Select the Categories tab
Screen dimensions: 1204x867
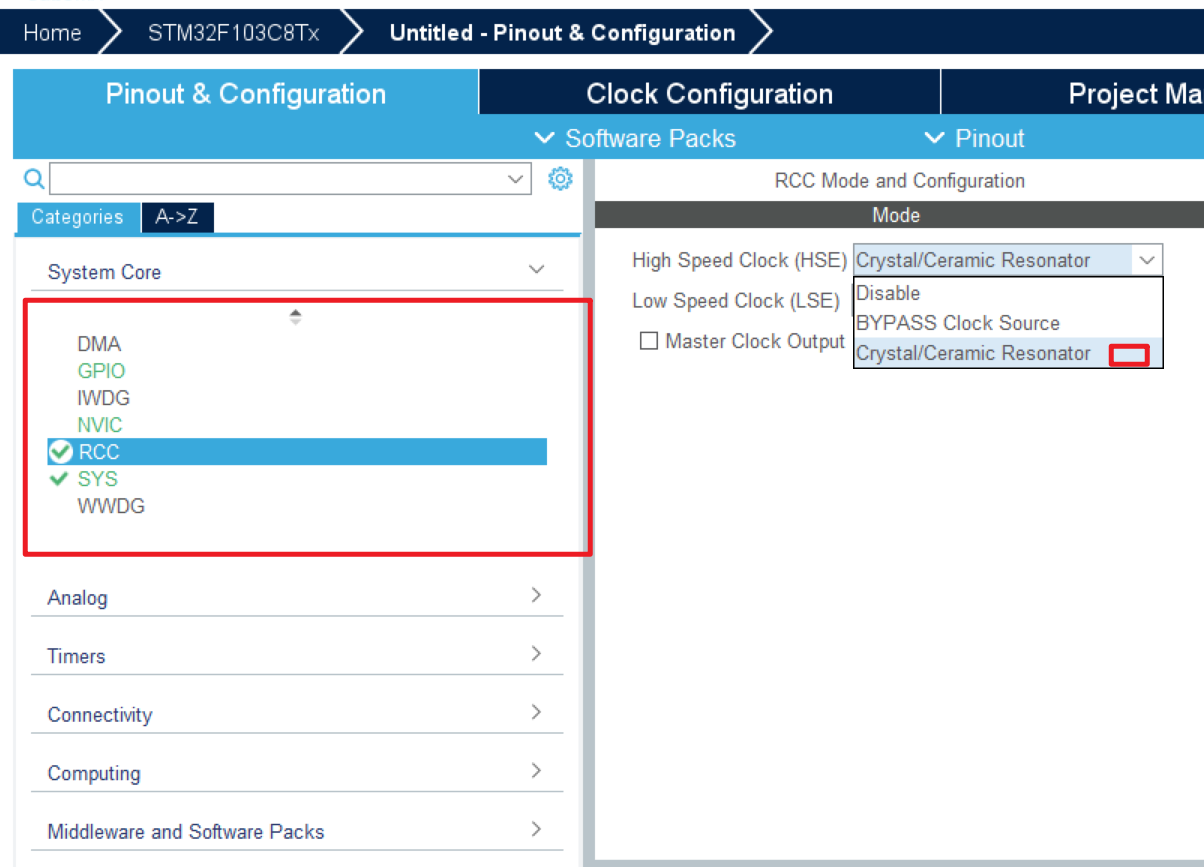pyautogui.click(x=77, y=217)
